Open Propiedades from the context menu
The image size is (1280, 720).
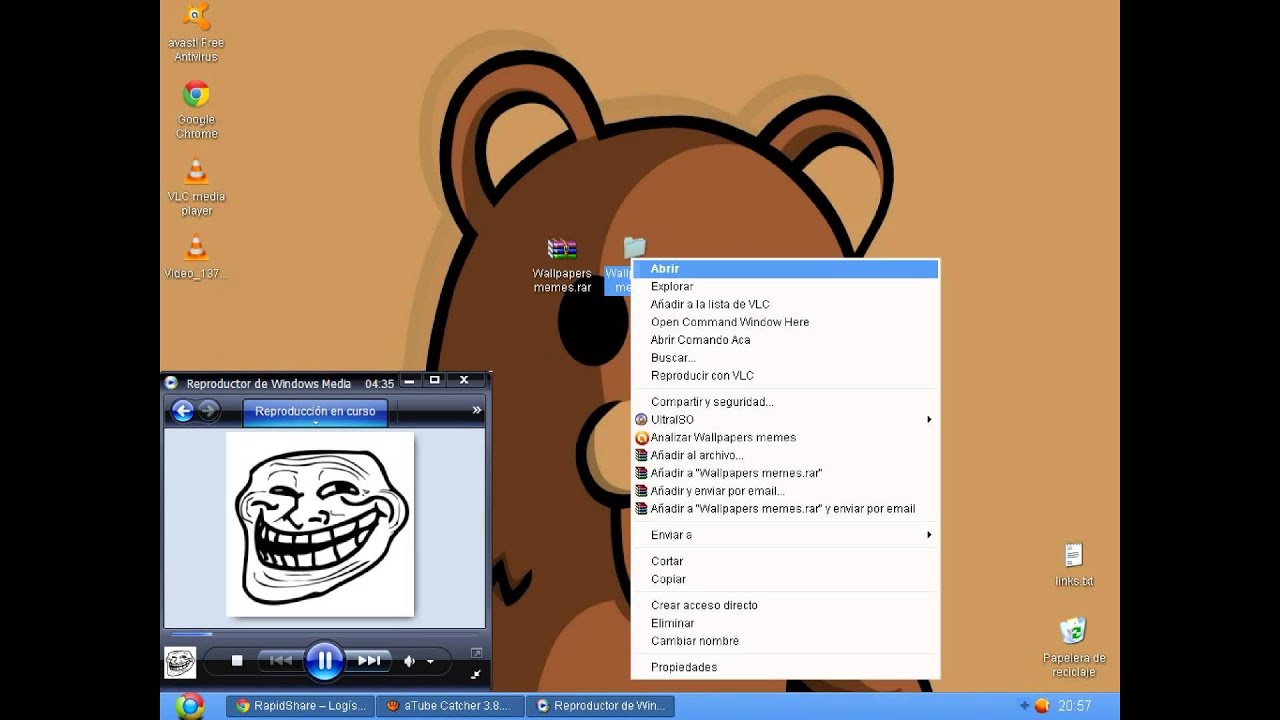(785, 669)
